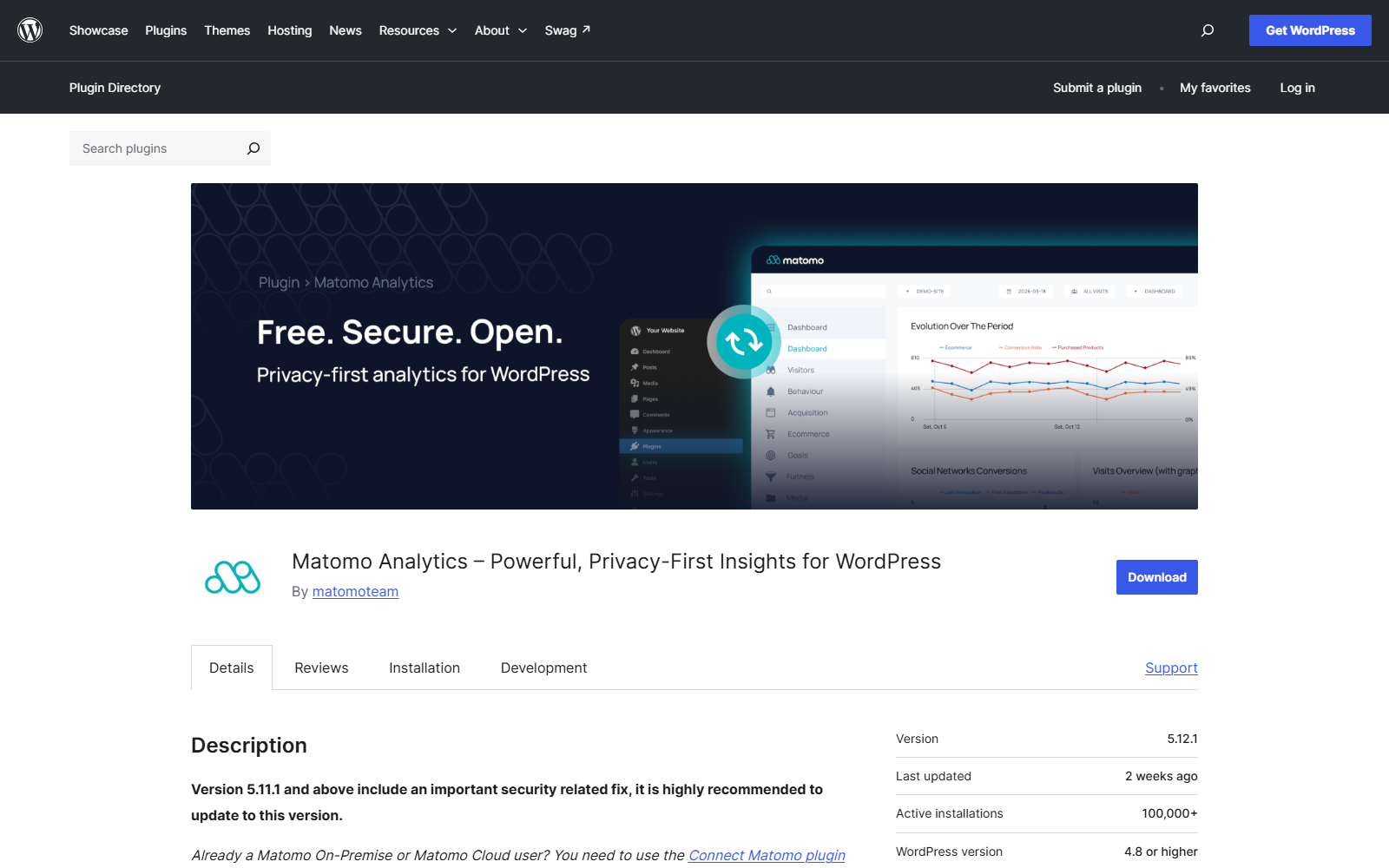Open the Swag external link
This screenshot has width=1389, height=868.
pos(568,30)
